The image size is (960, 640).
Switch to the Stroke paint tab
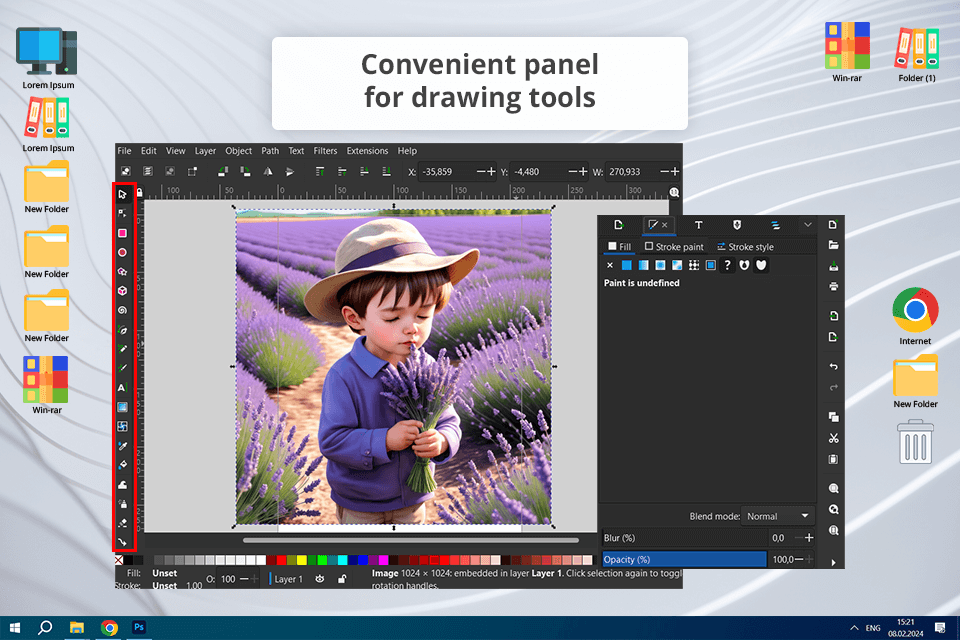(x=674, y=247)
